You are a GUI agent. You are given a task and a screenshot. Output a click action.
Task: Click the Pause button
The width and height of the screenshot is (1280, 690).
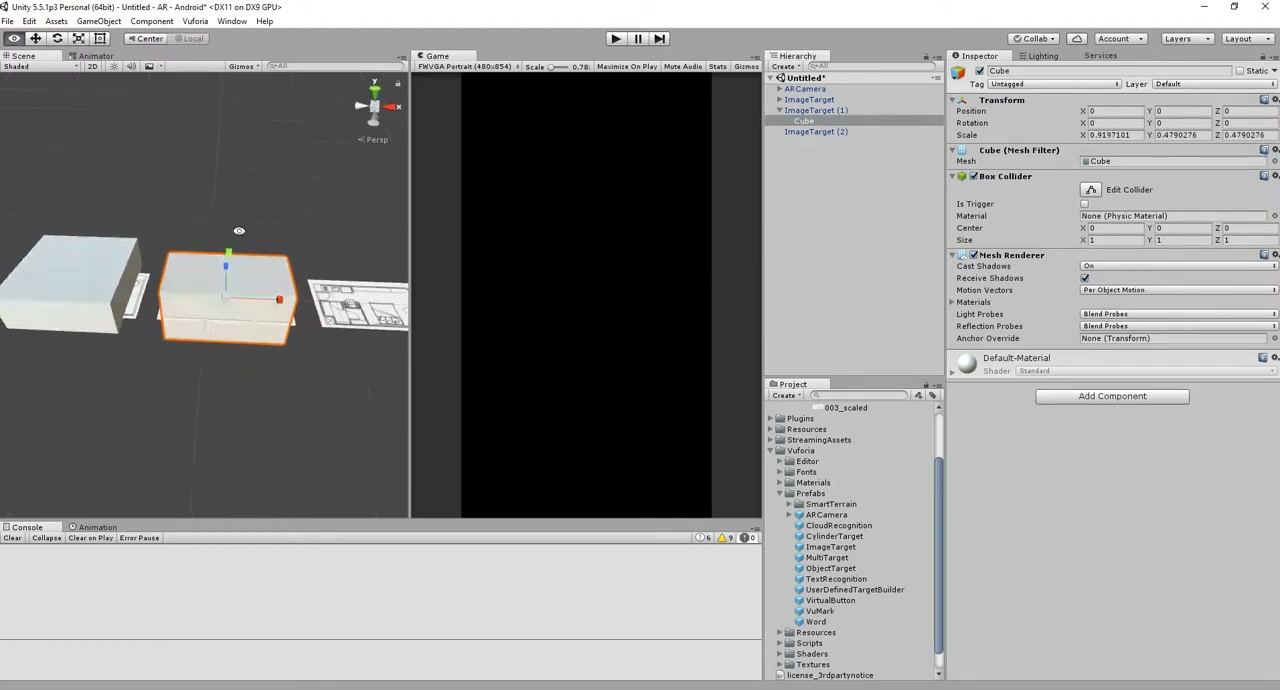pyautogui.click(x=637, y=38)
